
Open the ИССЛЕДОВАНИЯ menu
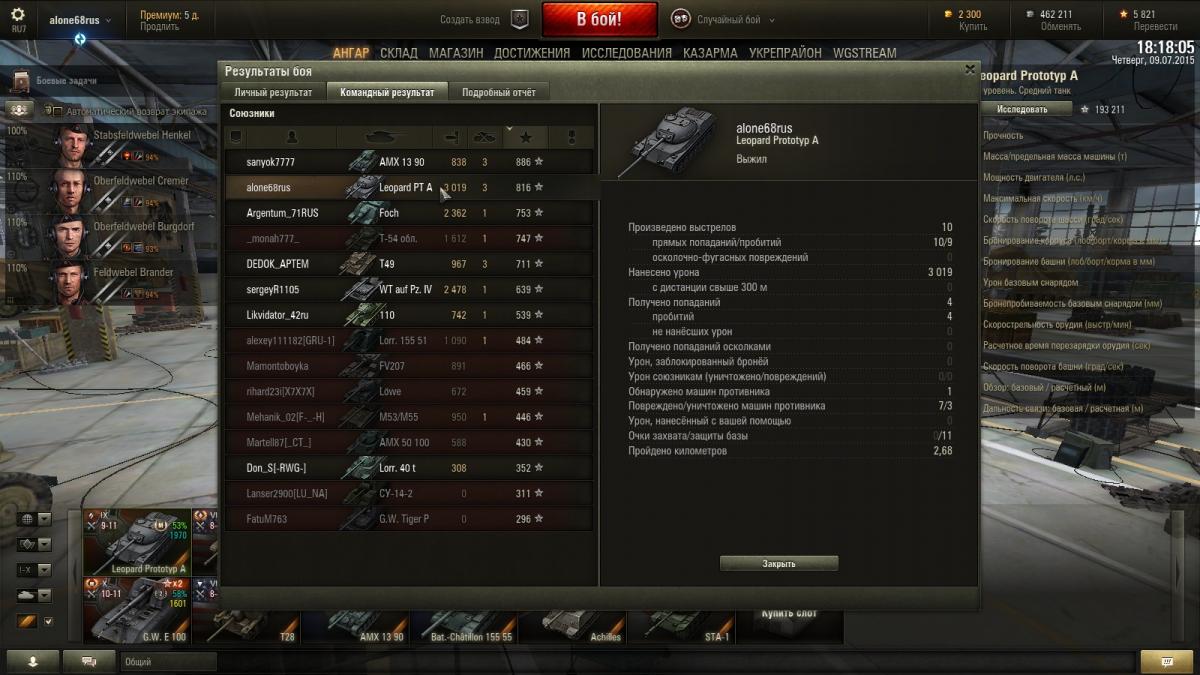[627, 53]
